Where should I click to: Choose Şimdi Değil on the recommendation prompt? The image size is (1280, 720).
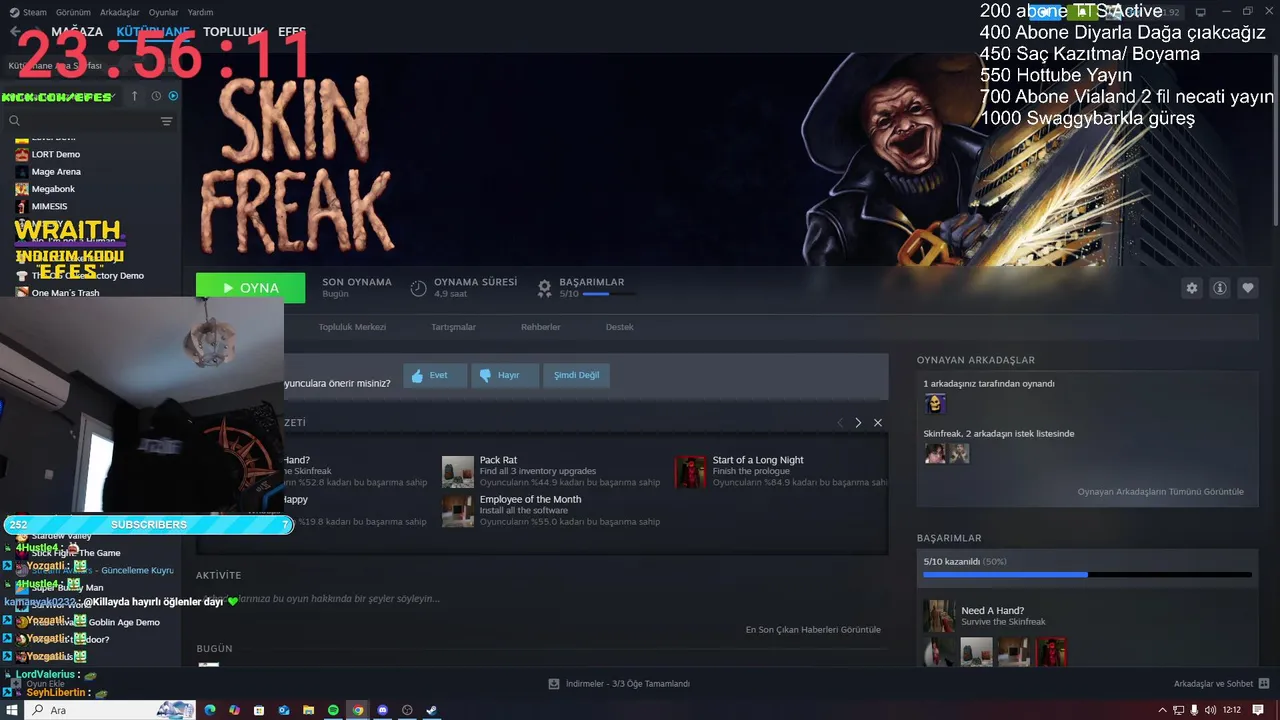point(576,375)
